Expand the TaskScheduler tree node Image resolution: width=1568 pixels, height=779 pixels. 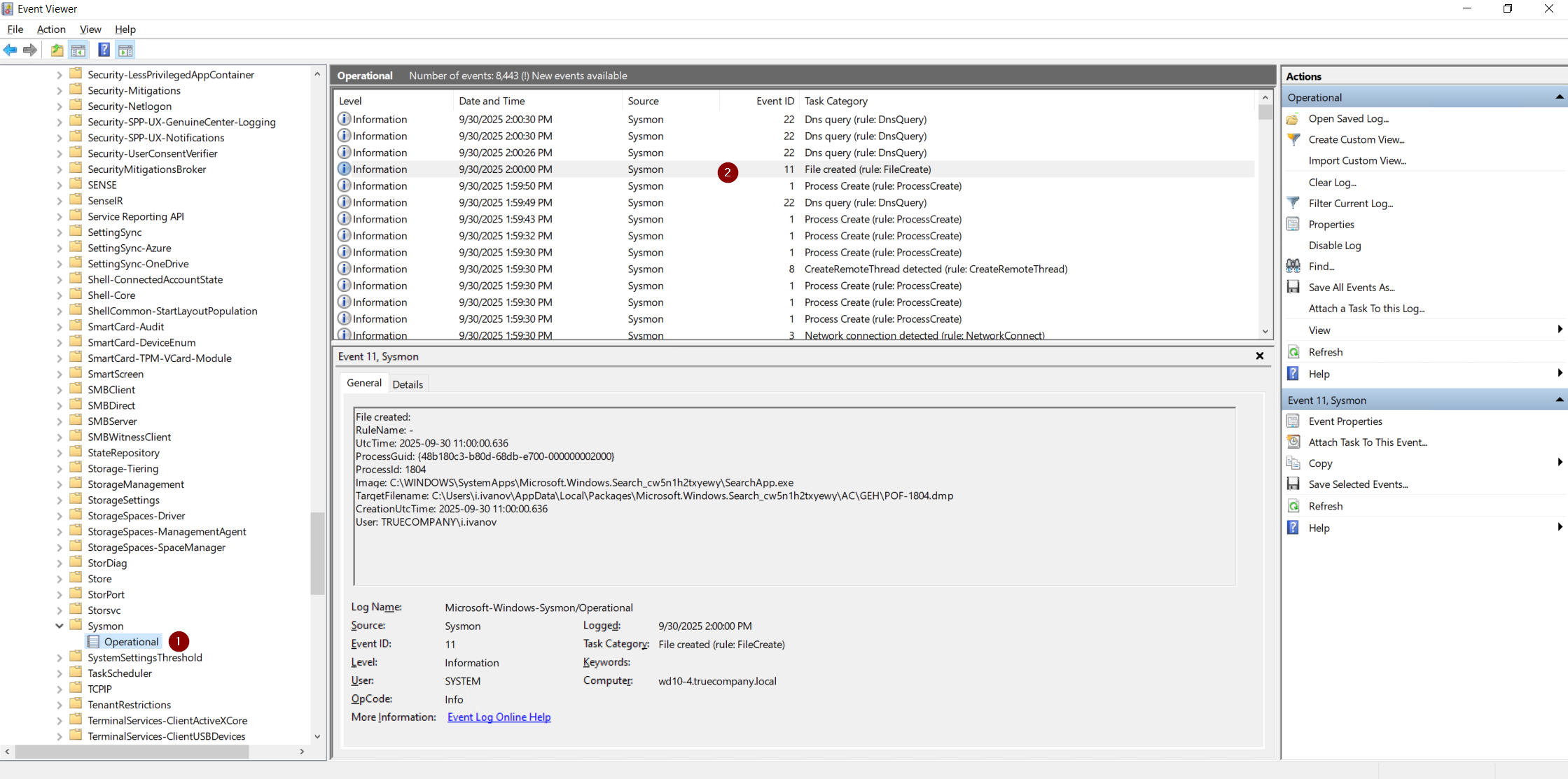point(60,673)
